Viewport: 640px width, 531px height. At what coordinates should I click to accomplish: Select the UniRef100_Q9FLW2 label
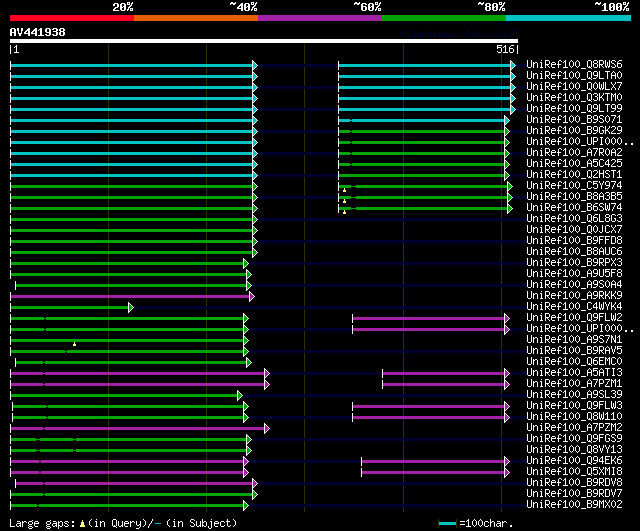[574, 318]
